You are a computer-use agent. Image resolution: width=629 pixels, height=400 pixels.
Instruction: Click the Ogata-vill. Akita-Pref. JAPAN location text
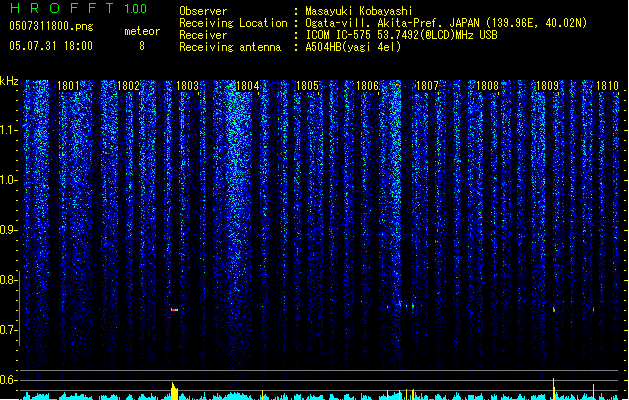(x=446, y=23)
